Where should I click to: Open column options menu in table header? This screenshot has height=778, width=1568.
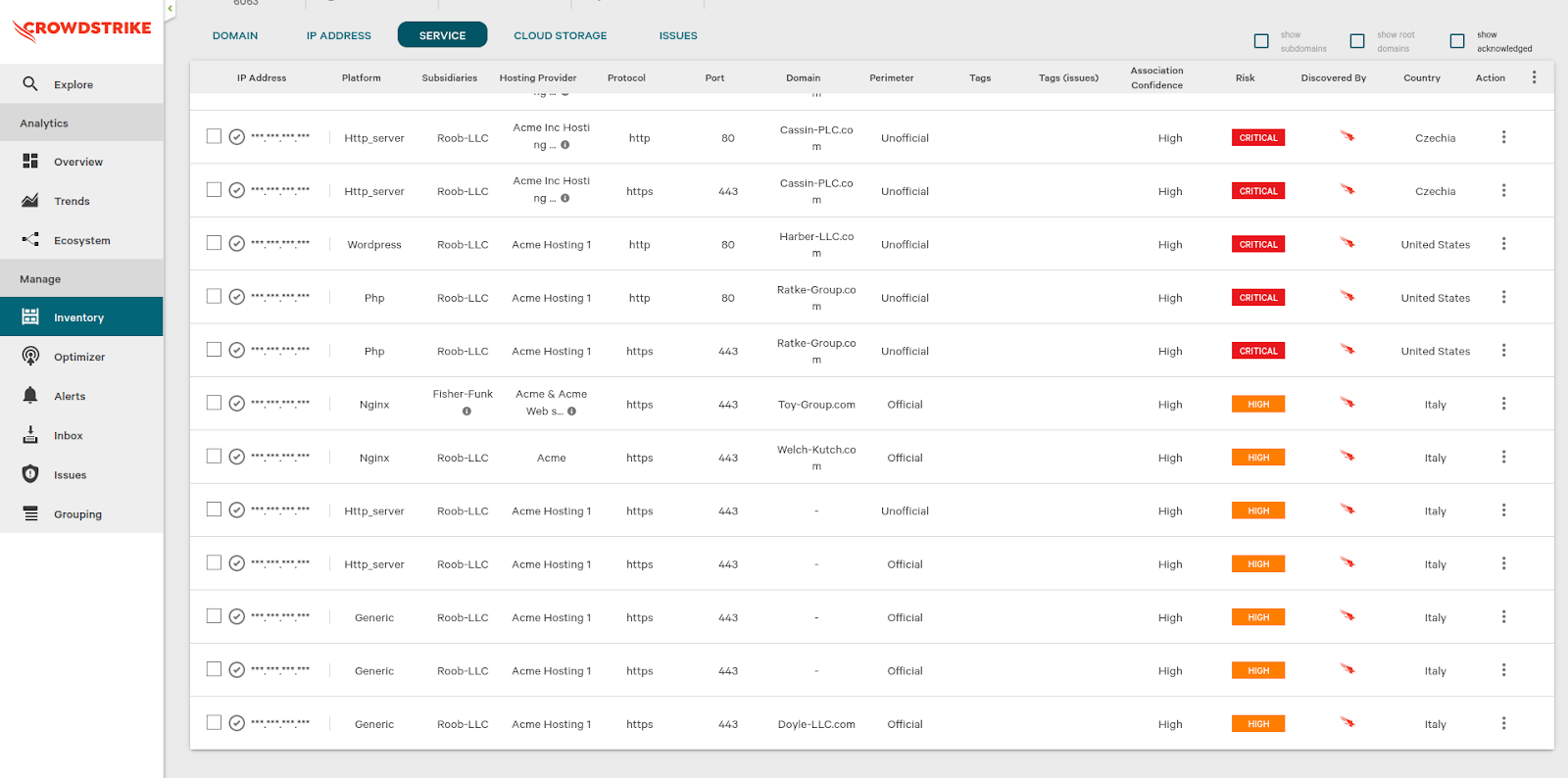(x=1534, y=77)
